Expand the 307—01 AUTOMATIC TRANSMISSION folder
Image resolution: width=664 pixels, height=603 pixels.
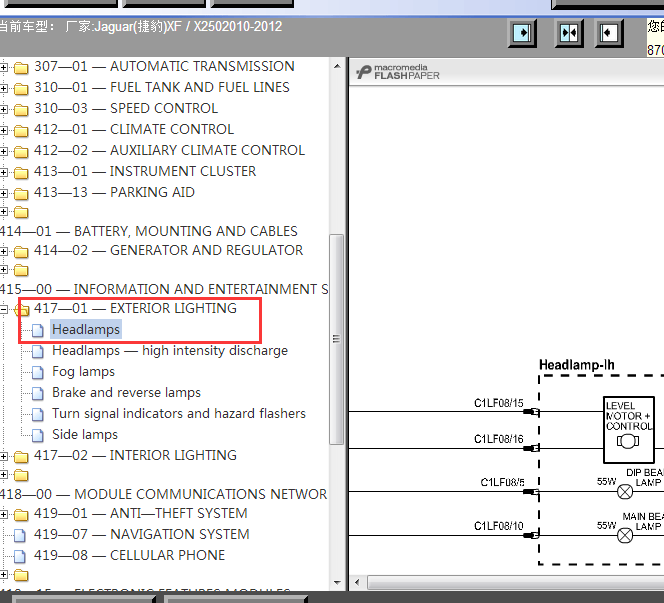3,67
